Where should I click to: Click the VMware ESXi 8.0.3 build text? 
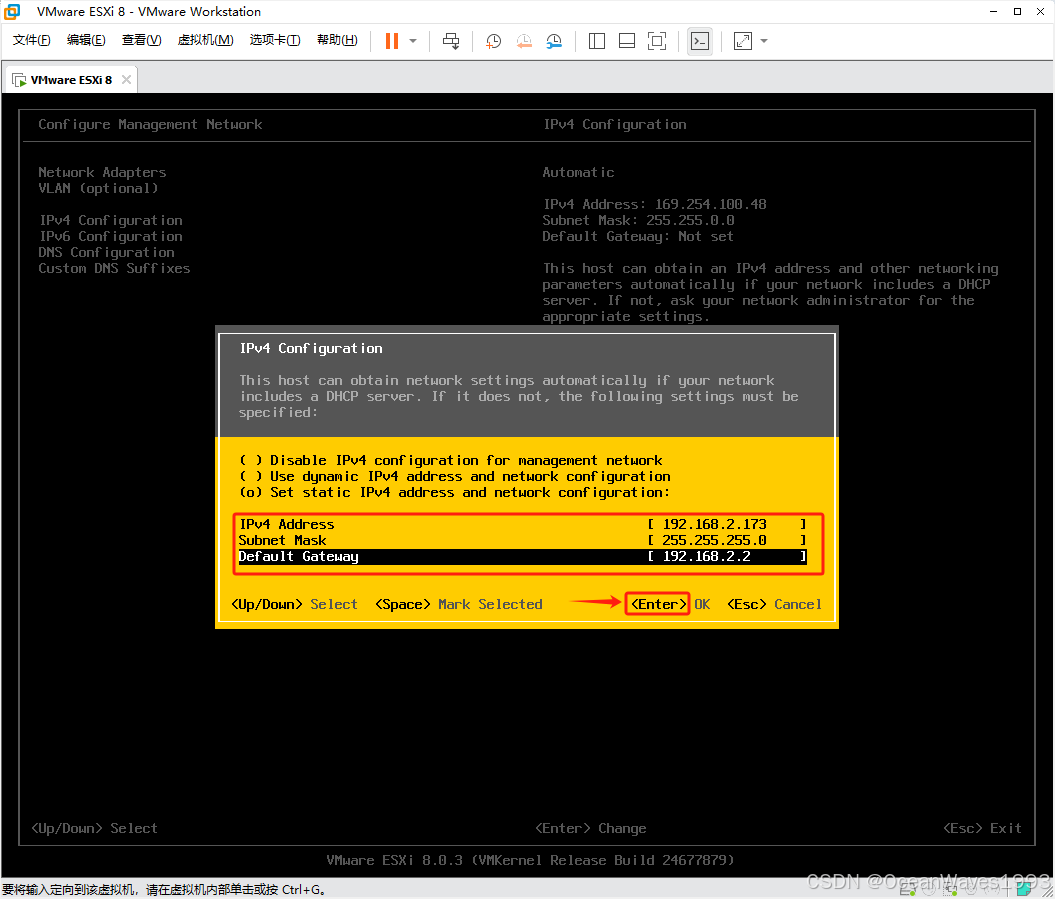530,861
